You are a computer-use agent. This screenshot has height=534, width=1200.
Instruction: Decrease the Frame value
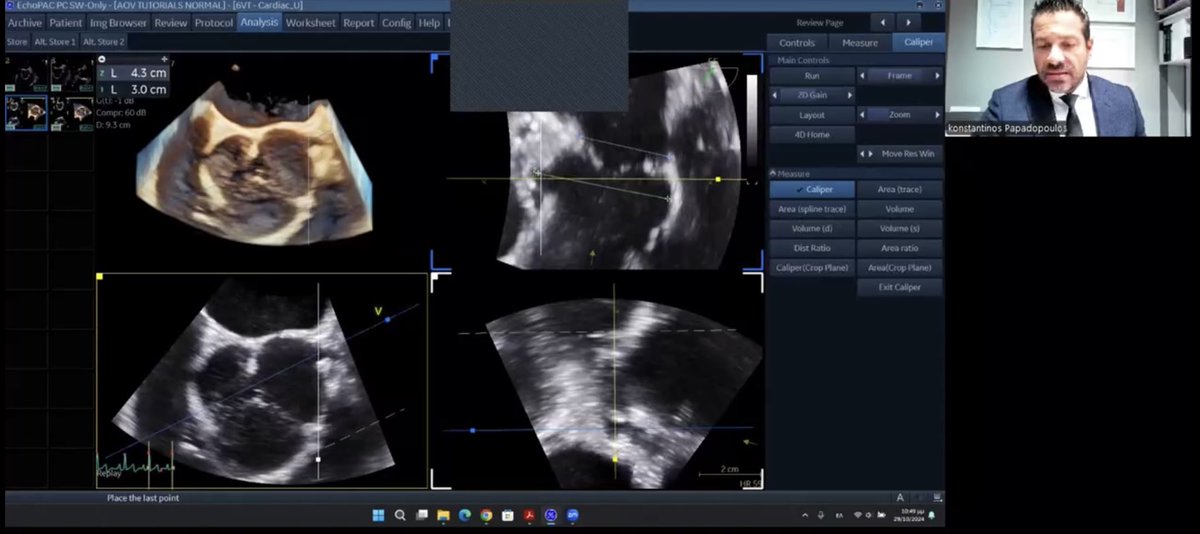(863, 75)
